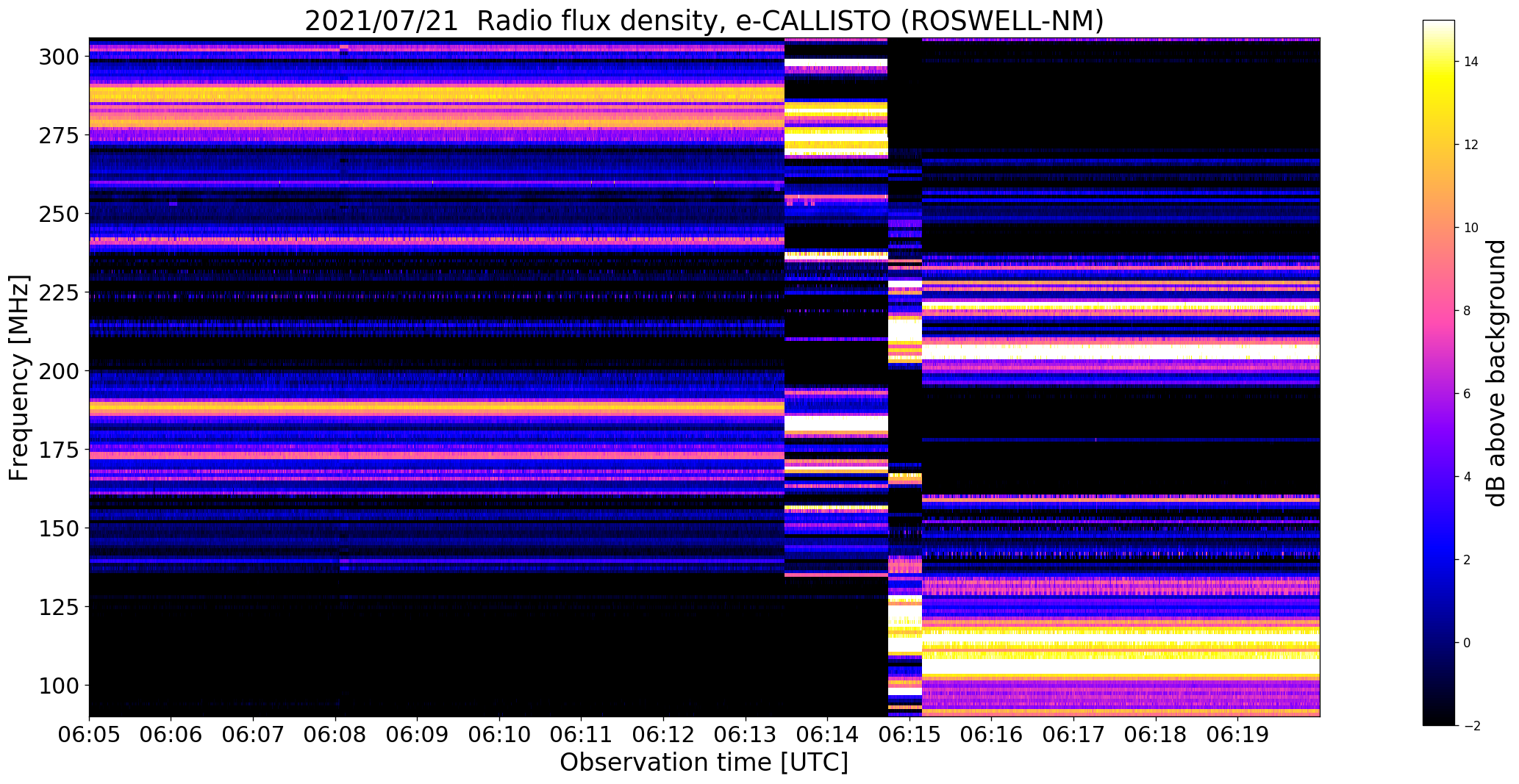The image size is (1519, 784).
Task: Click the color scale bar beside the plot
Action: point(1439,373)
